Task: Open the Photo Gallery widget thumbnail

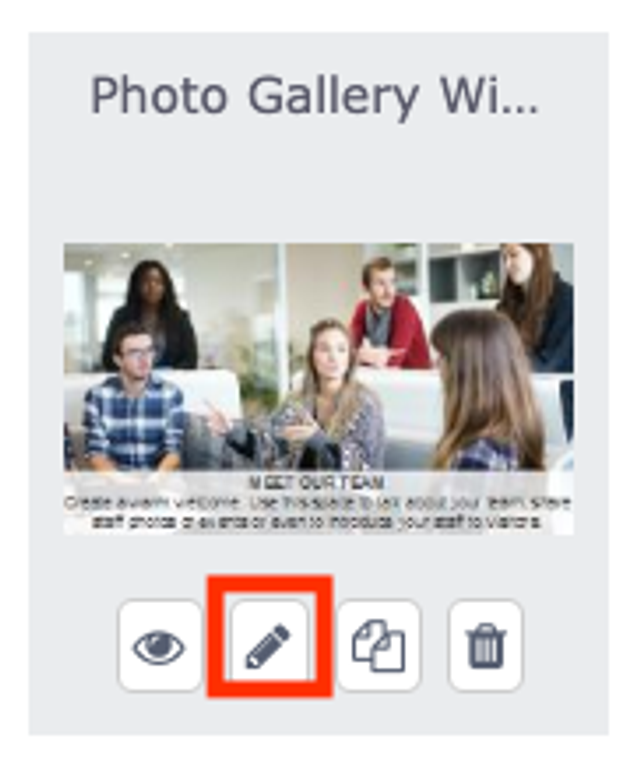Action: tap(319, 389)
